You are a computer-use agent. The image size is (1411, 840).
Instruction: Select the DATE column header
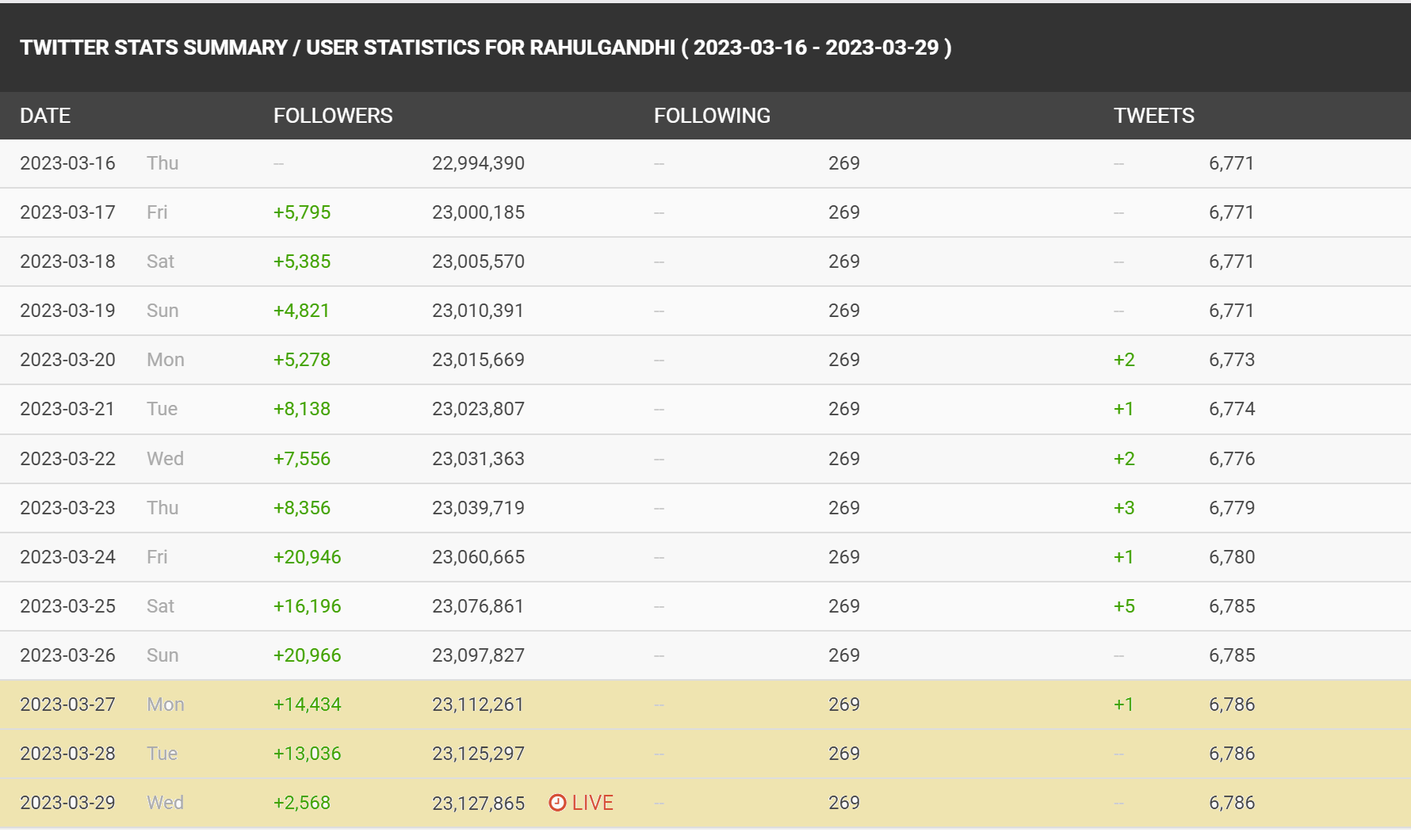pyautogui.click(x=45, y=116)
